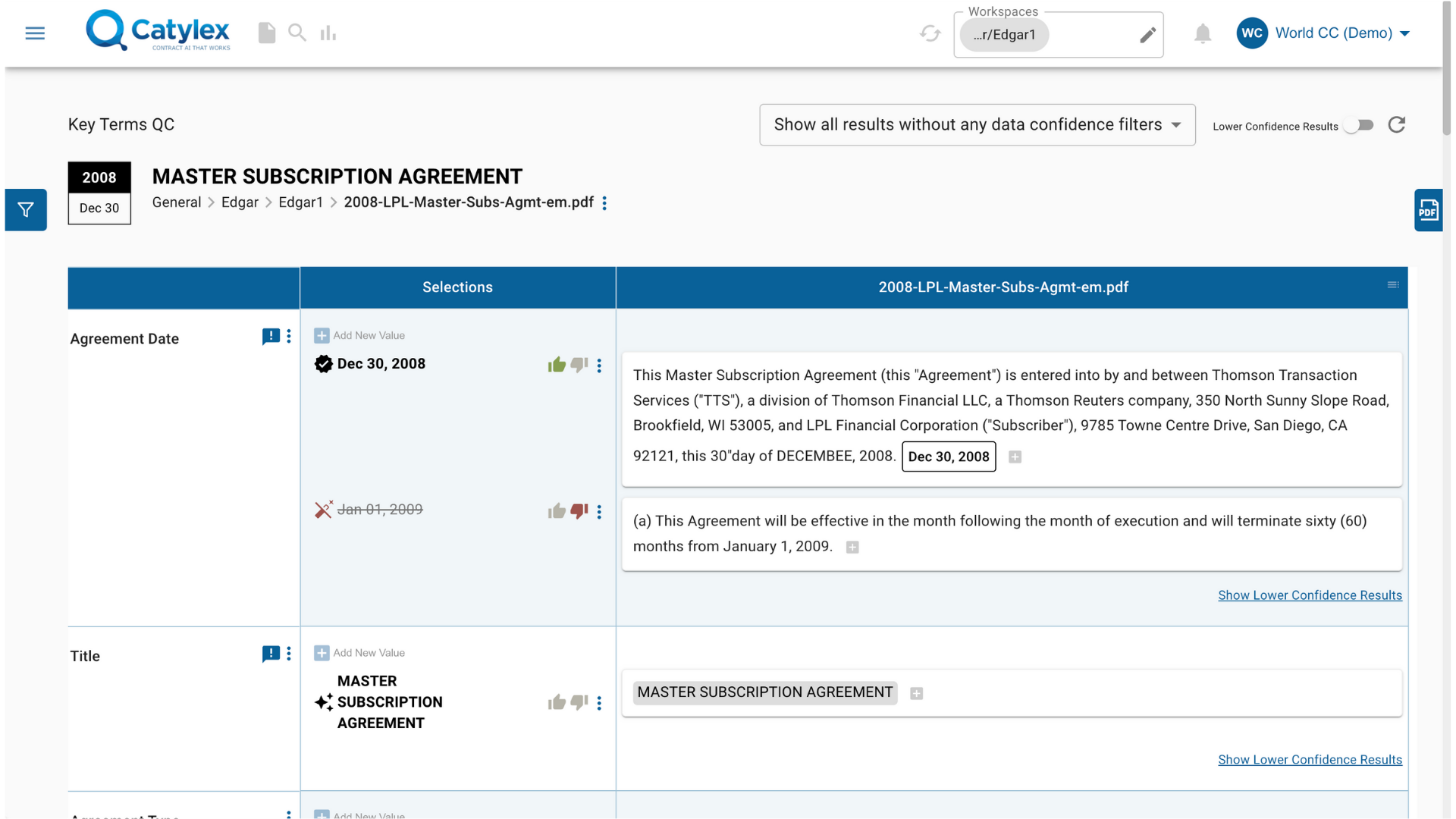This screenshot has width=1456, height=819.
Task: Toggle Lower Confidence Results switch
Action: pos(1359,125)
